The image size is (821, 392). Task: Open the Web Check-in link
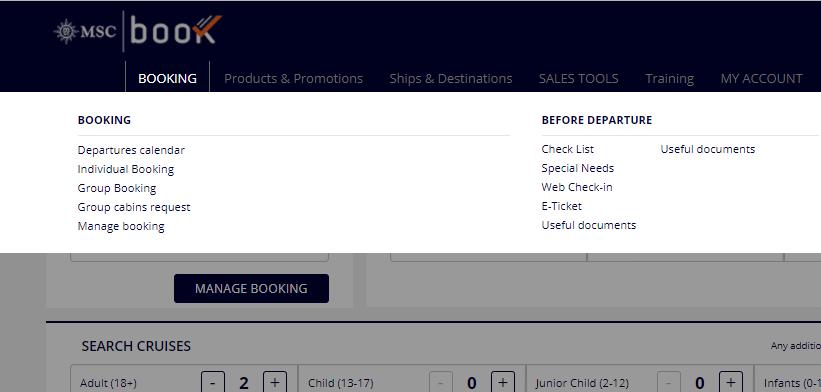click(x=577, y=187)
